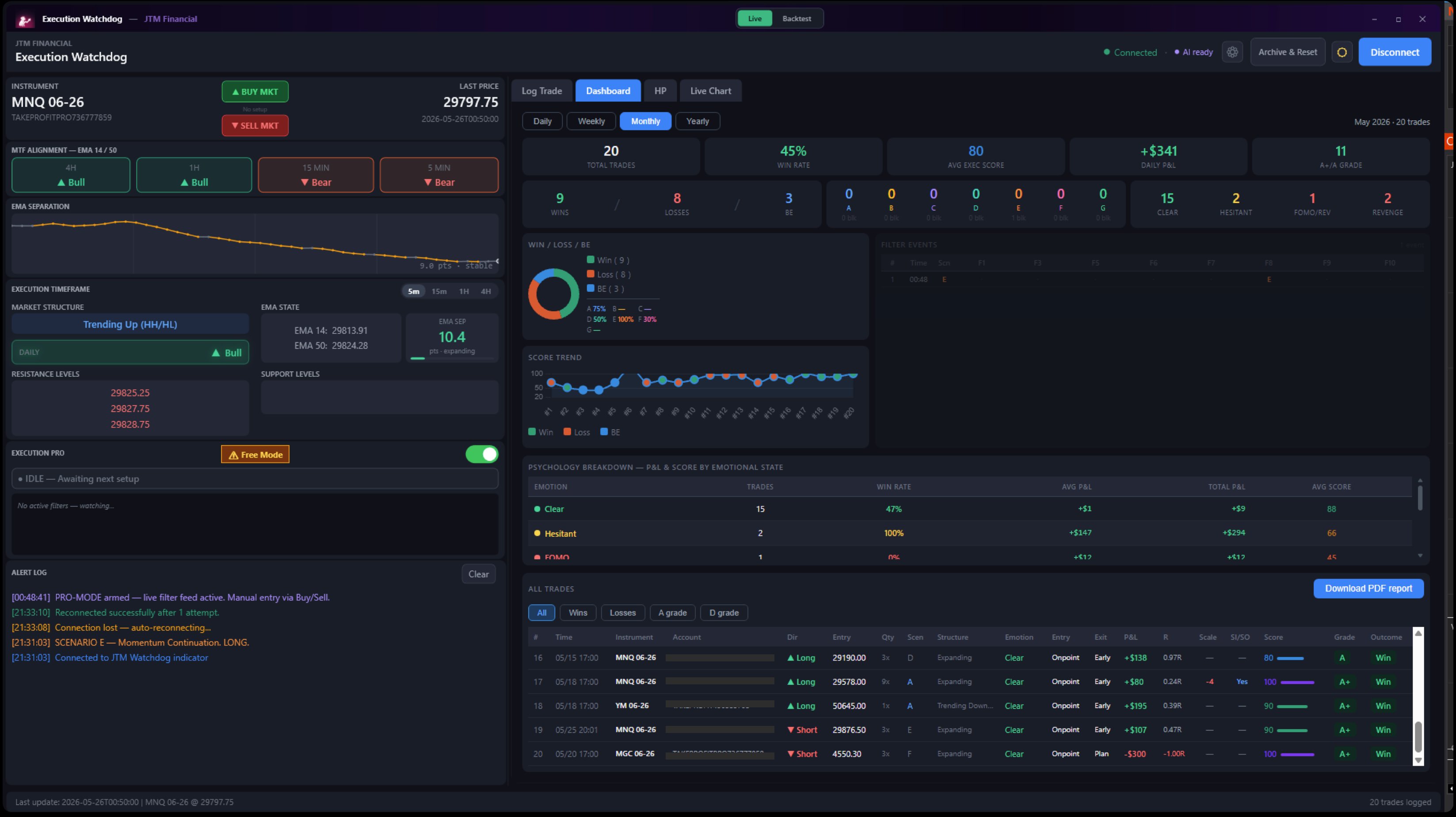Click the psychology breakdown scrollbar
The height and width of the screenshot is (817, 1456).
pyautogui.click(x=1420, y=497)
